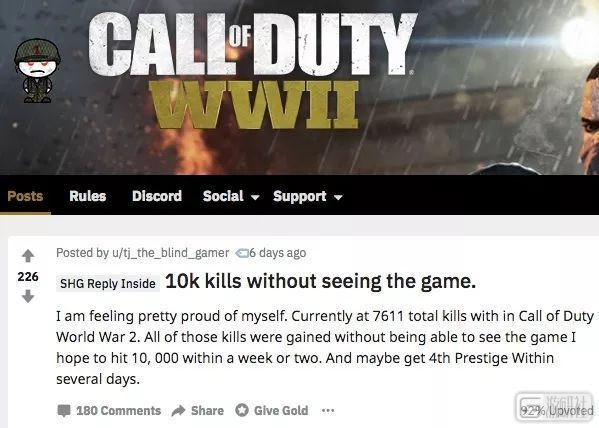The width and height of the screenshot is (599, 428).
Task: Switch to the Posts tab
Action: click(25, 196)
